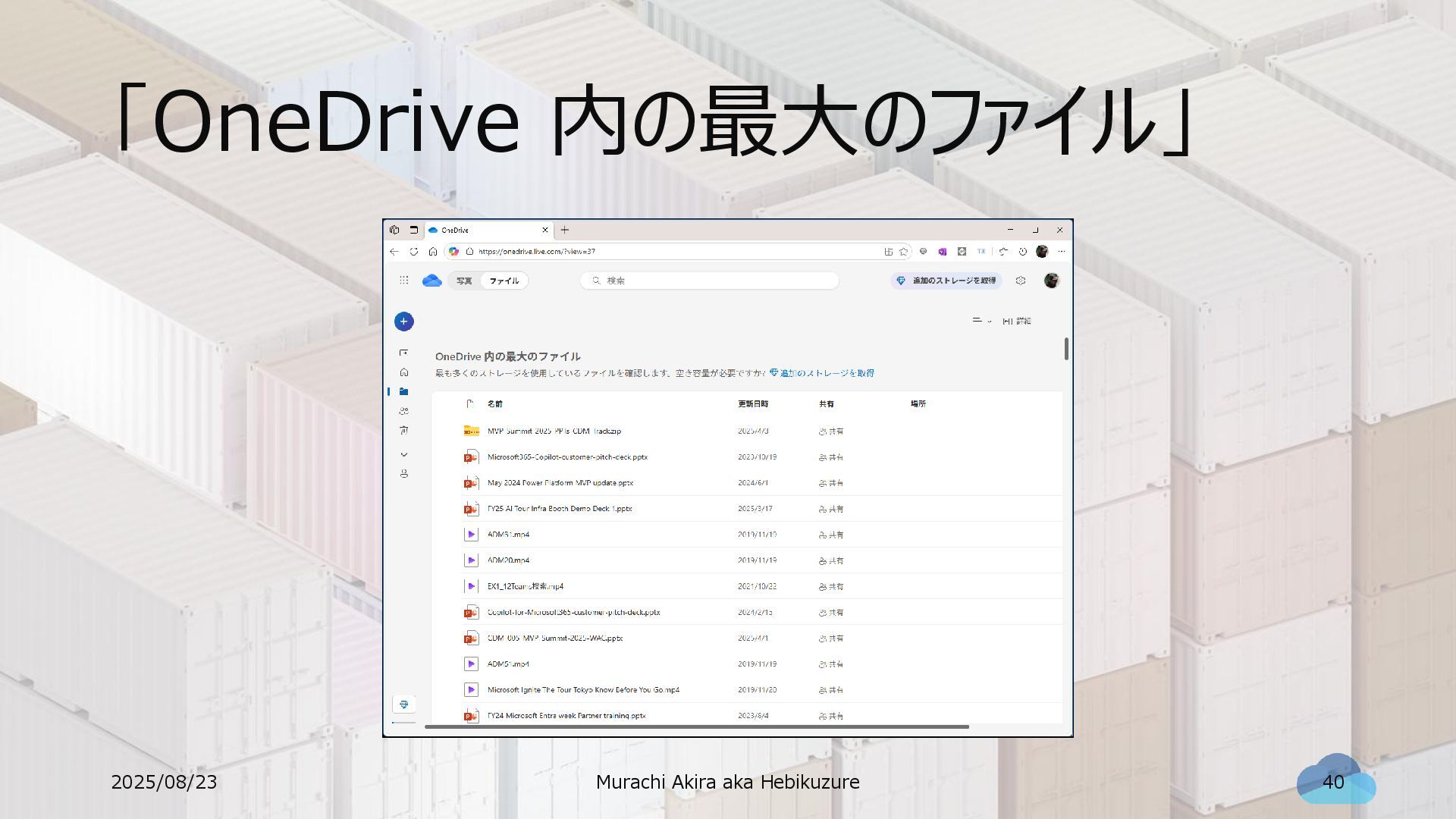Open the Shared people sidebar icon
The height and width of the screenshot is (819, 1456).
point(404,411)
